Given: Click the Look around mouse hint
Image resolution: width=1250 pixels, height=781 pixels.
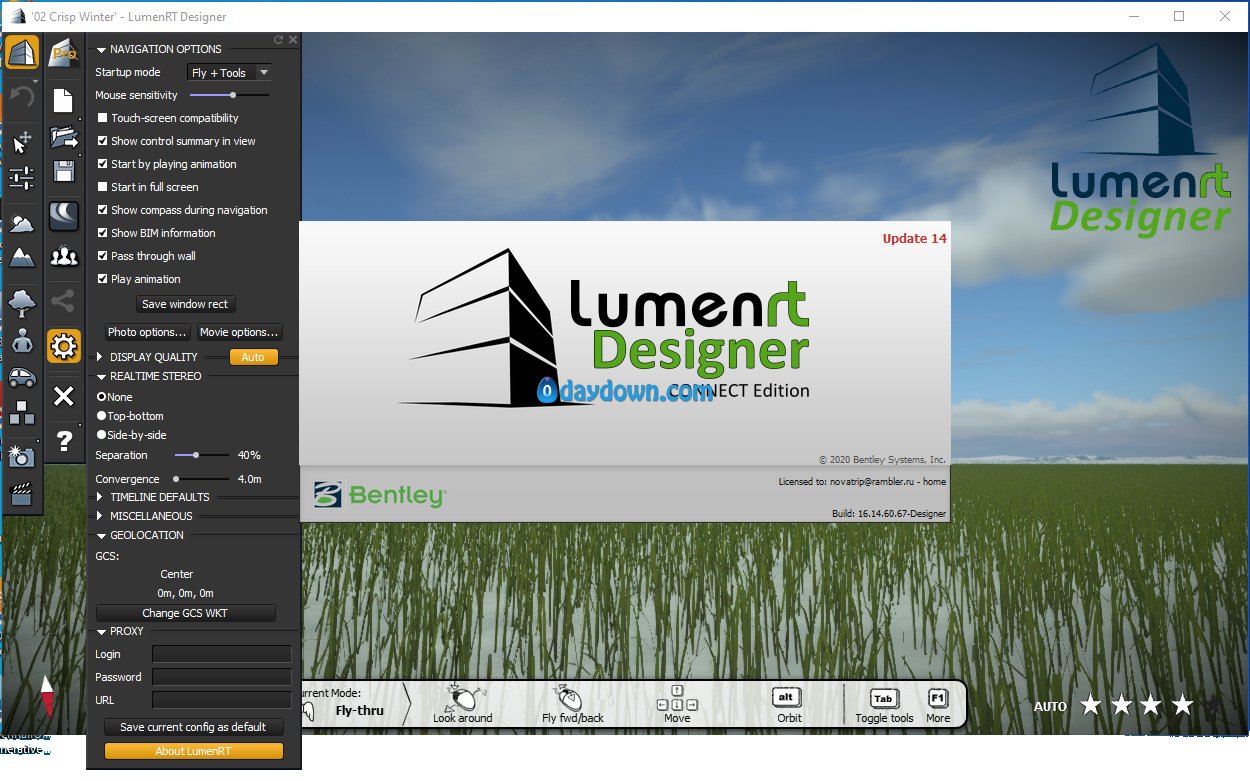Looking at the screenshot, I should click(x=463, y=706).
